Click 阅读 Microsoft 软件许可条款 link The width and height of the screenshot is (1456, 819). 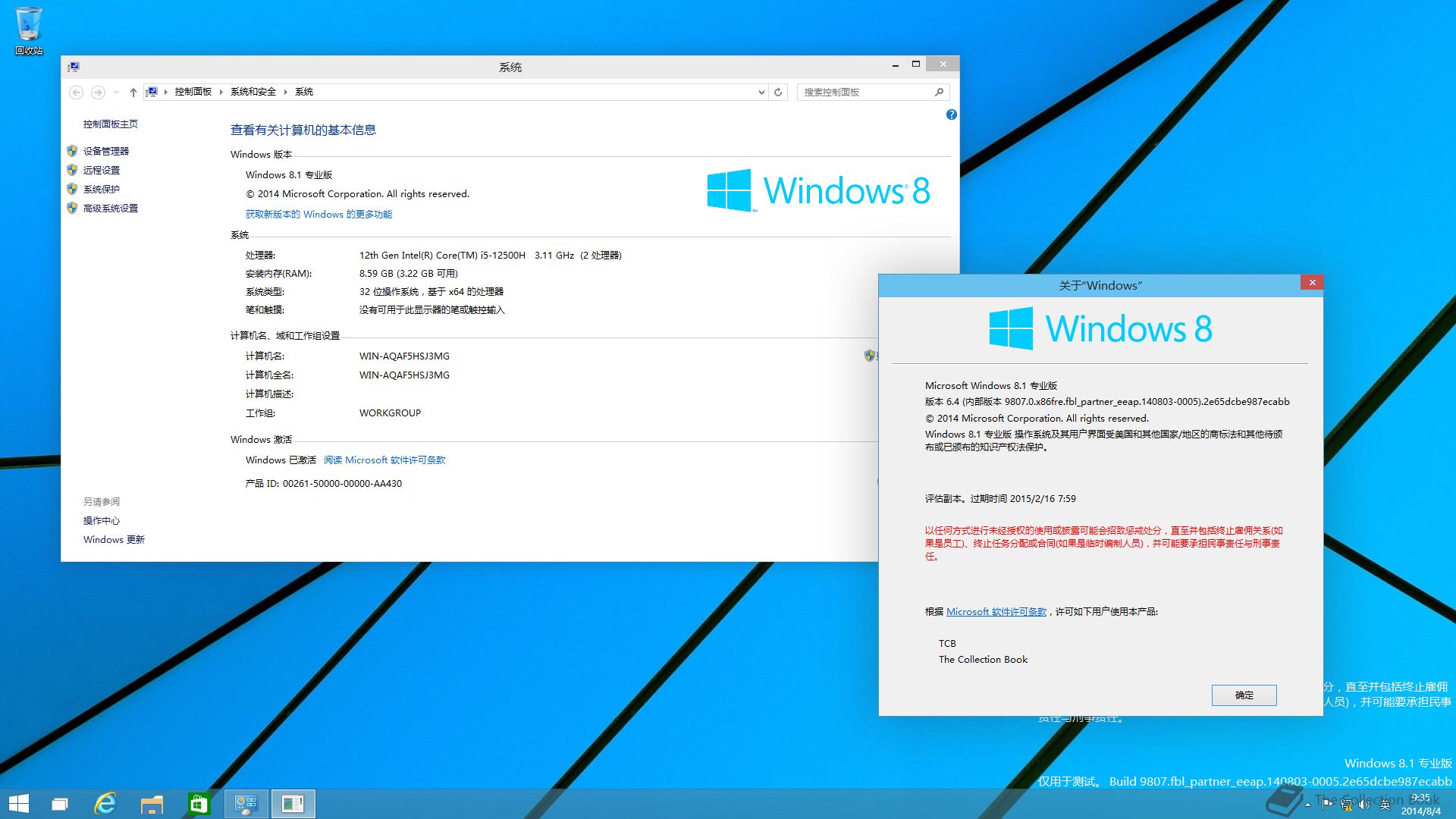point(384,460)
